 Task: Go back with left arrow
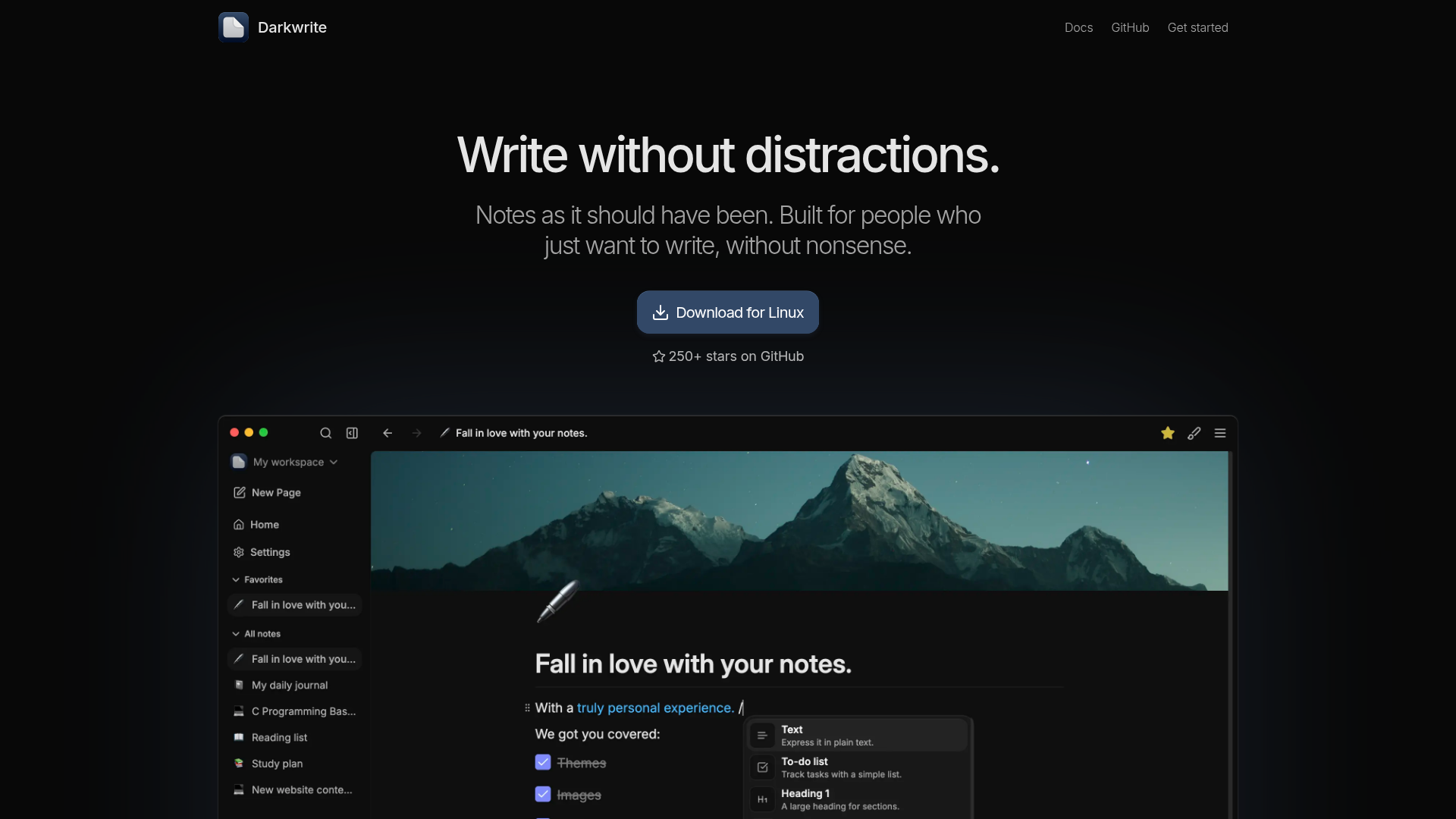tap(388, 433)
